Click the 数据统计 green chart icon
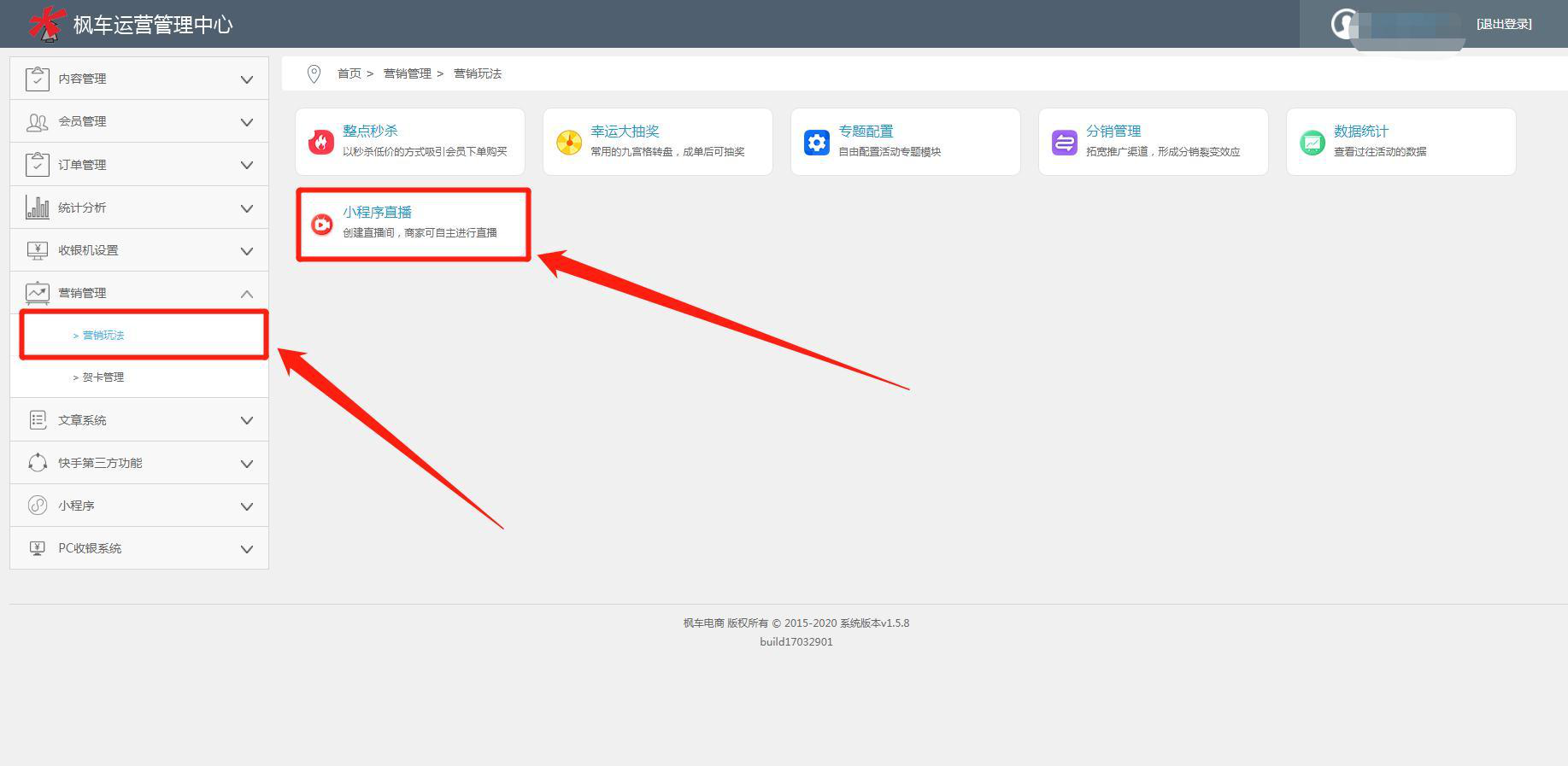 pyautogui.click(x=1313, y=142)
